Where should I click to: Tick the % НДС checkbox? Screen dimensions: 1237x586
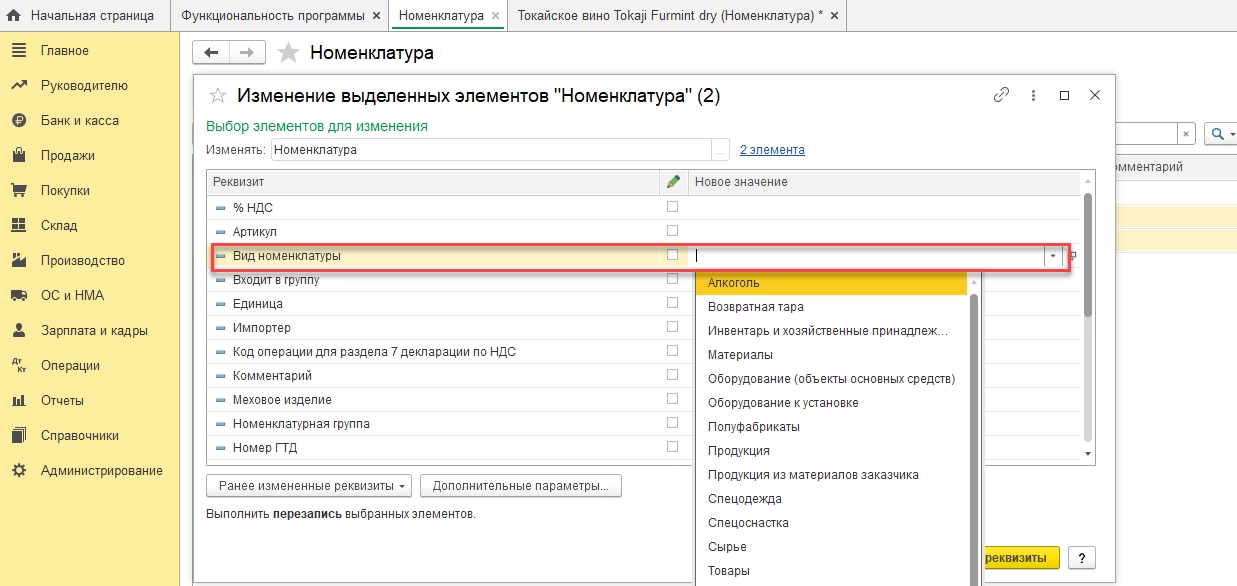tap(672, 207)
